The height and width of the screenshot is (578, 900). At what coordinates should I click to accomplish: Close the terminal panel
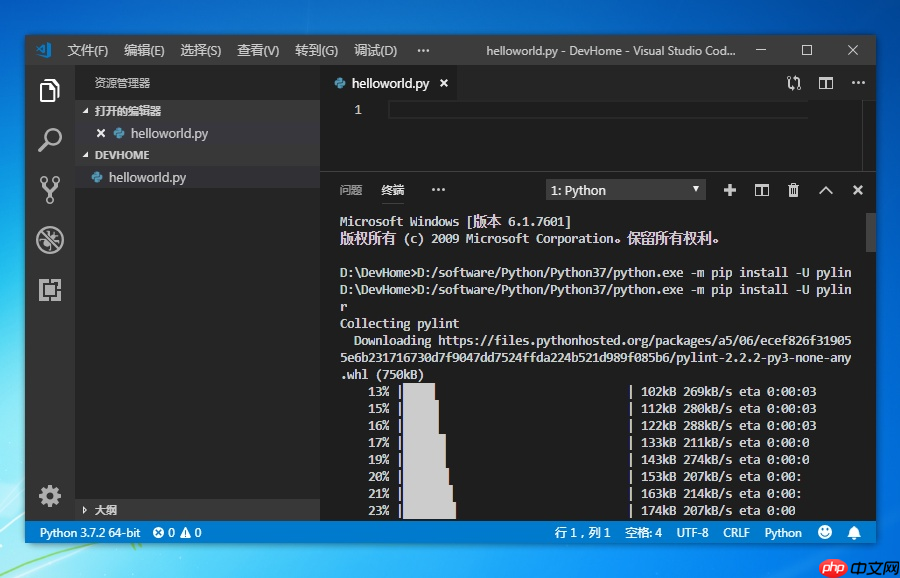[x=858, y=190]
